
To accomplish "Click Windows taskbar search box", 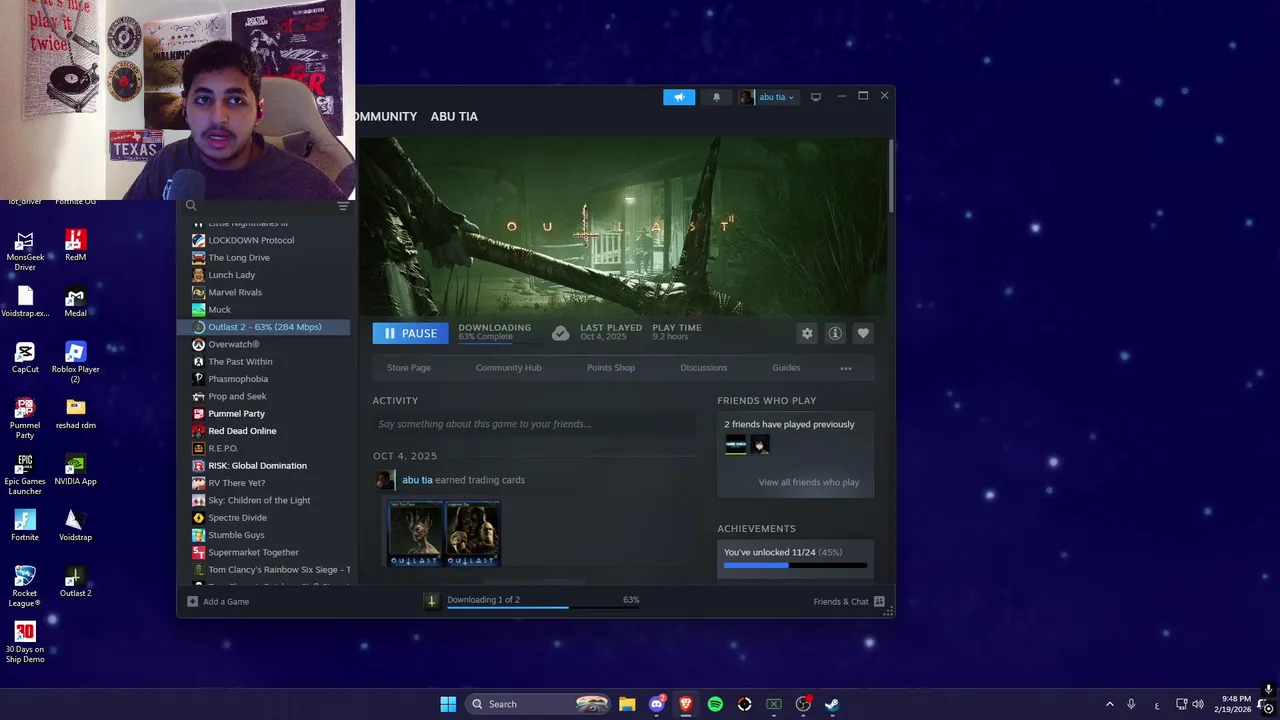I will tap(538, 704).
